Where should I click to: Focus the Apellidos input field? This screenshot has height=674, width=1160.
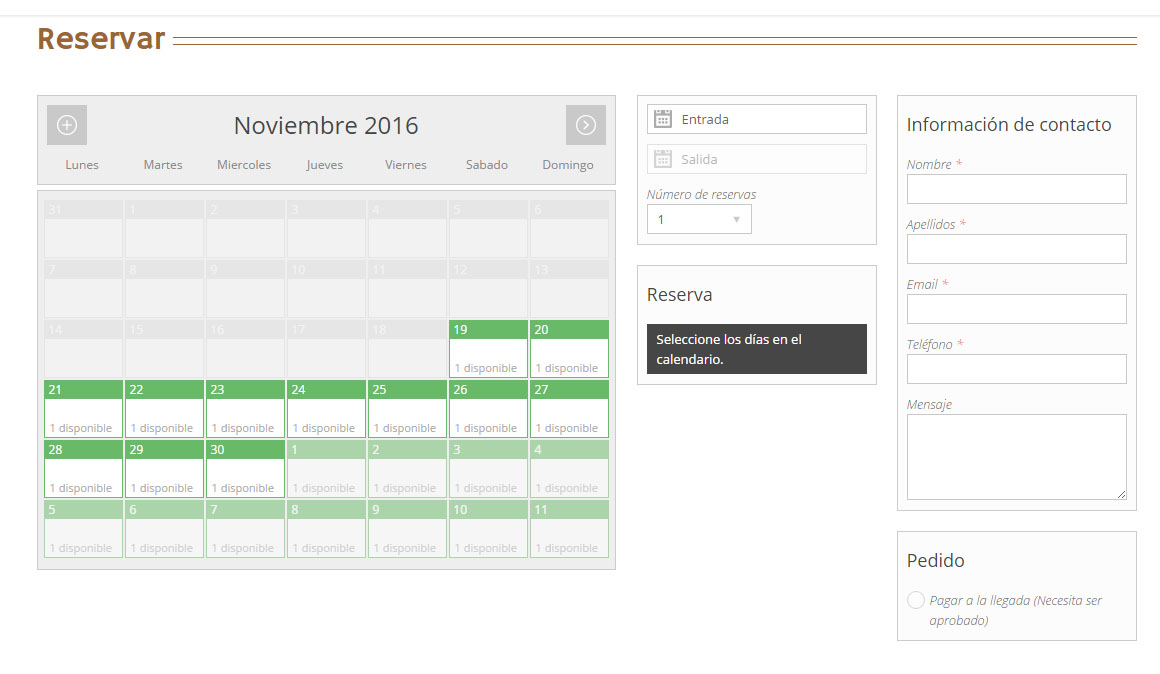(x=1016, y=249)
